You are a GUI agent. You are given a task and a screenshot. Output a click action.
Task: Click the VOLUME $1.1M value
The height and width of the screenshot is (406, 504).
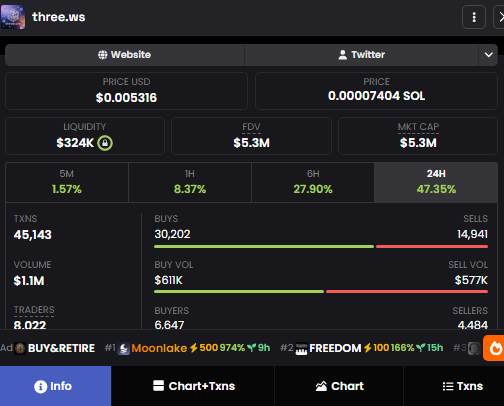pyautogui.click(x=29, y=281)
